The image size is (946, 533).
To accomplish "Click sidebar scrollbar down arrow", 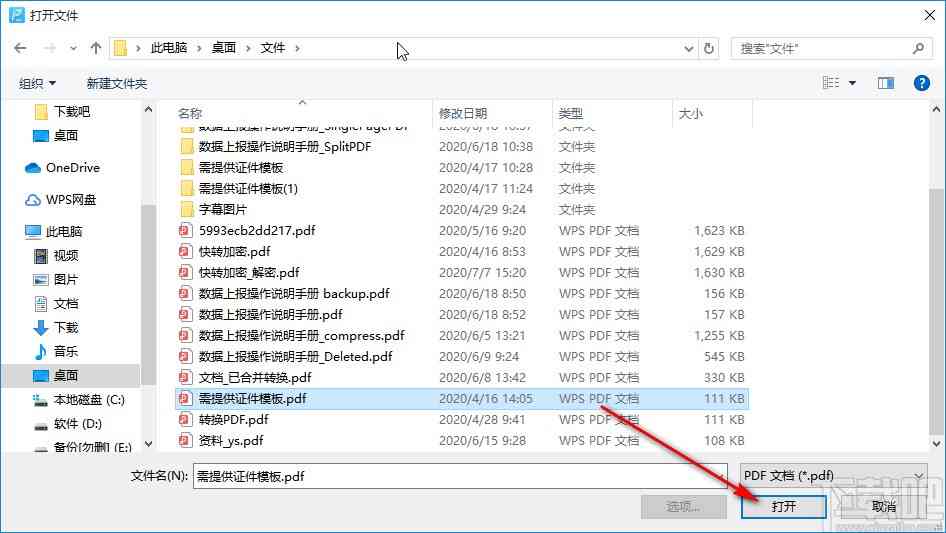I will 148,444.
